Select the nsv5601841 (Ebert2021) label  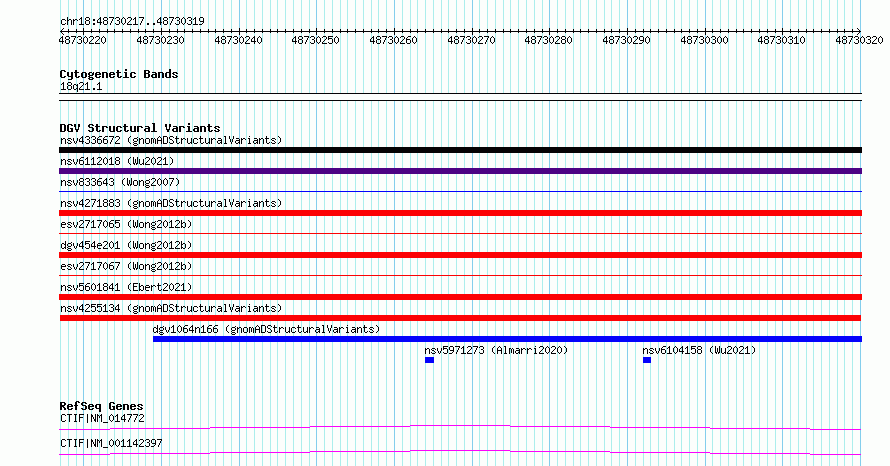[126, 287]
